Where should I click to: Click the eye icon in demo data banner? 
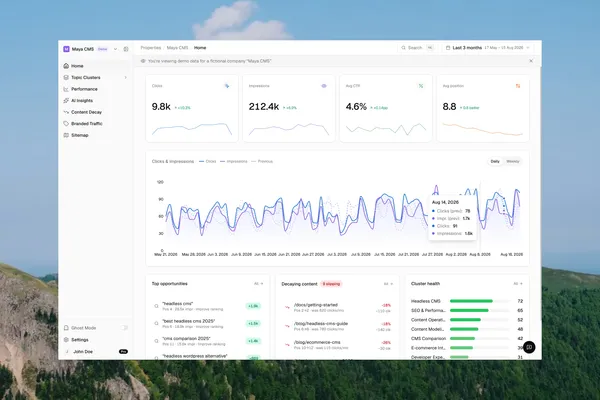[x=143, y=61]
